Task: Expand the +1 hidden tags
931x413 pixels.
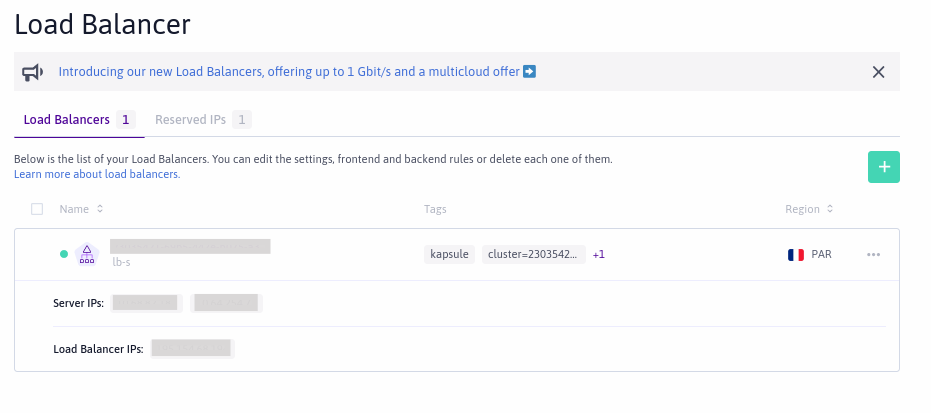Action: point(599,254)
